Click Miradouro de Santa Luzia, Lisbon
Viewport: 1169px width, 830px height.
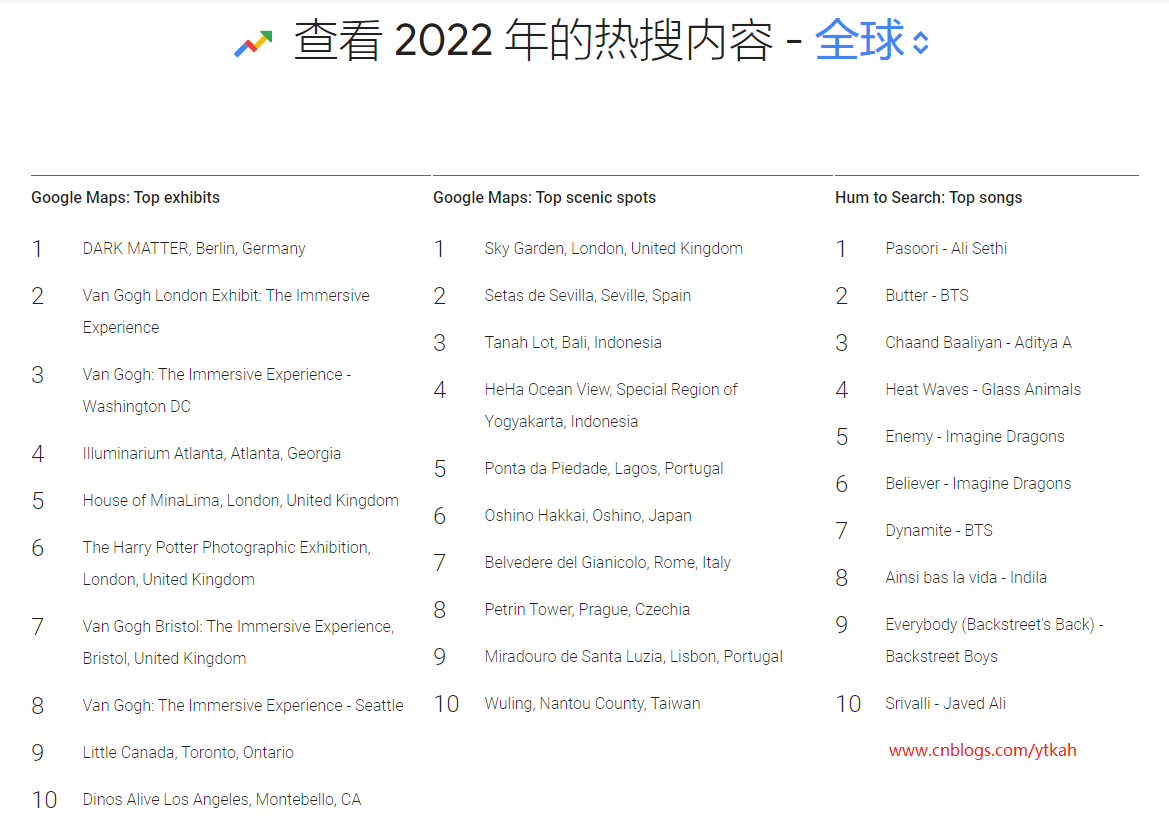pyautogui.click(x=634, y=656)
